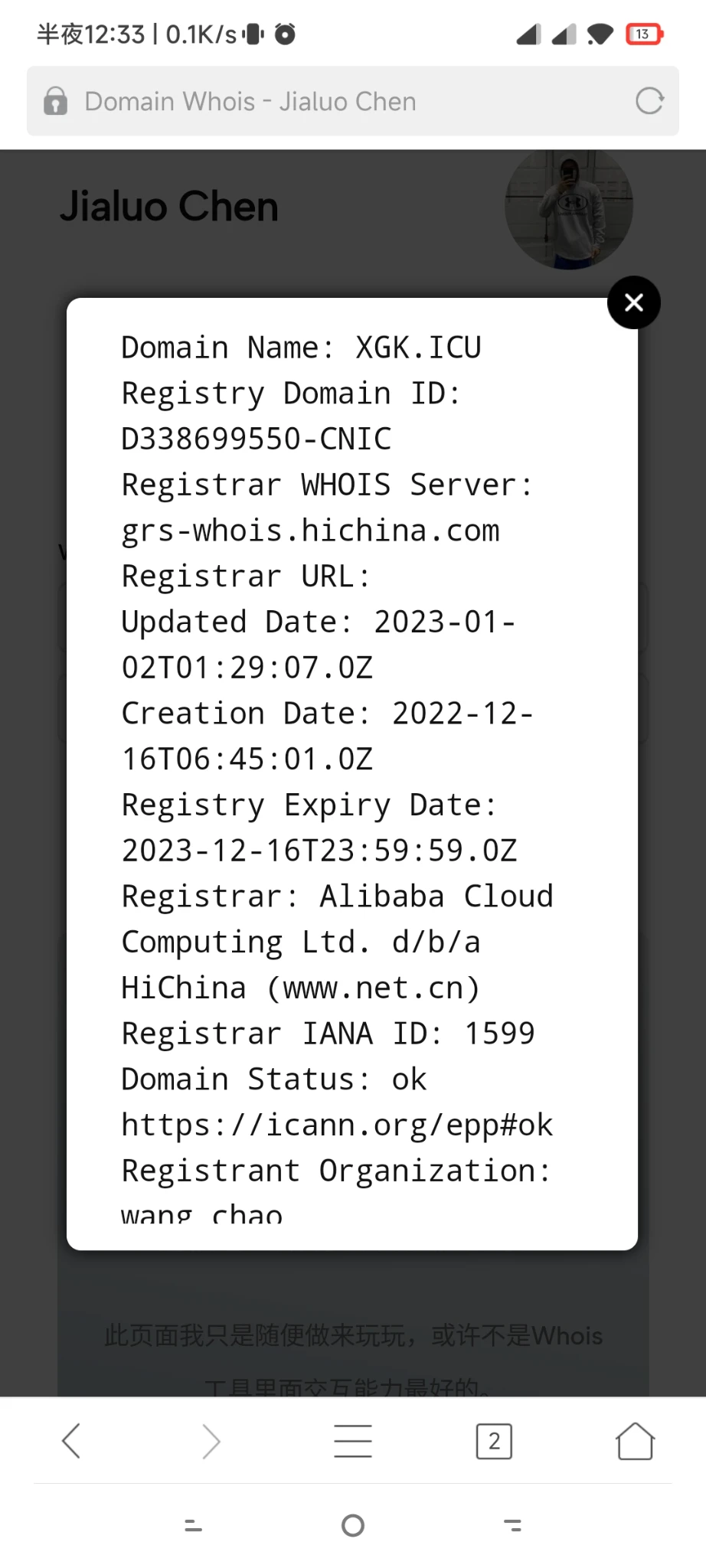This screenshot has height=1568, width=706.
Task: Tap the alarm clock status icon
Action: tap(285, 34)
